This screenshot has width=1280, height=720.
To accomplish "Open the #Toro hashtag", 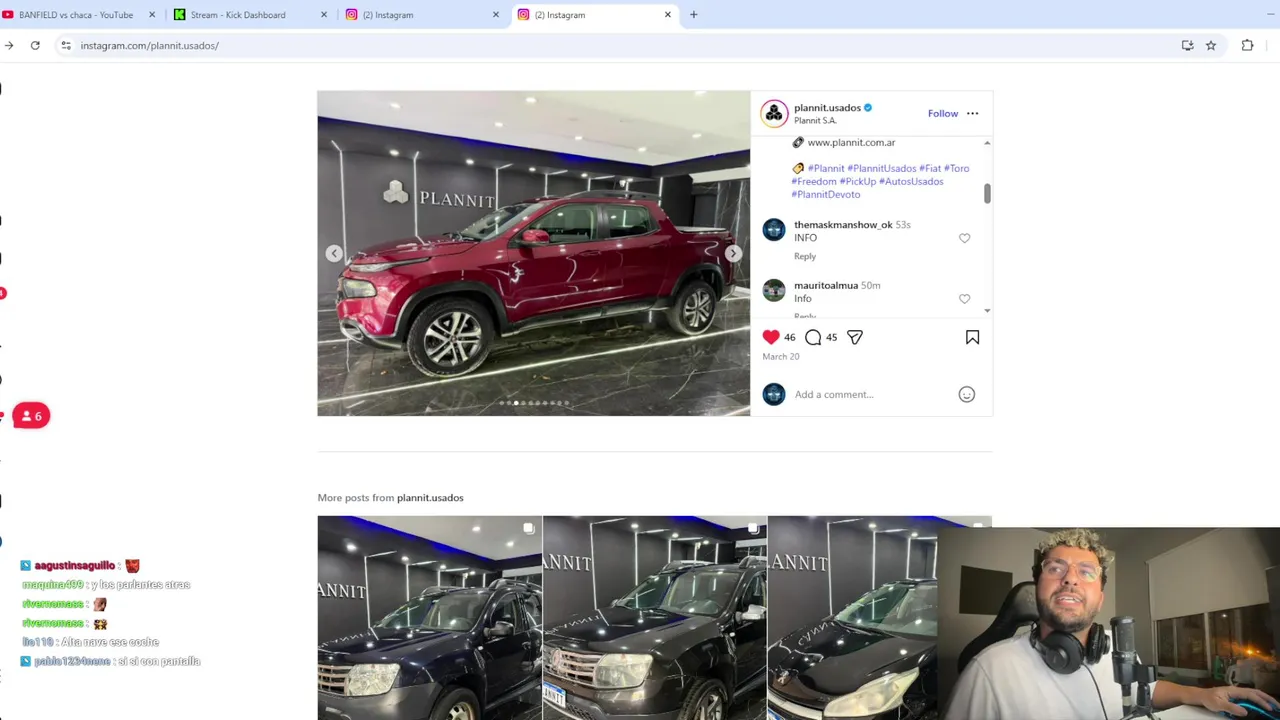I will (x=957, y=168).
